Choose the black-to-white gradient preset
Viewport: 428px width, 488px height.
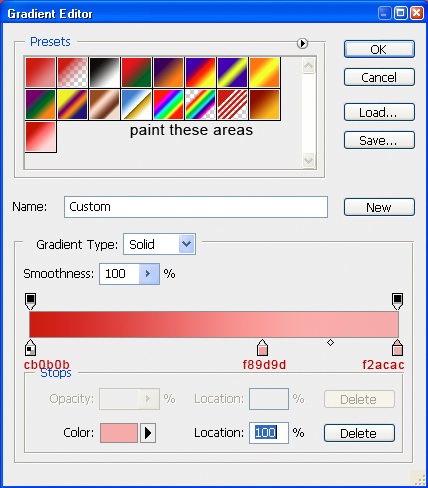pyautogui.click(x=104, y=73)
